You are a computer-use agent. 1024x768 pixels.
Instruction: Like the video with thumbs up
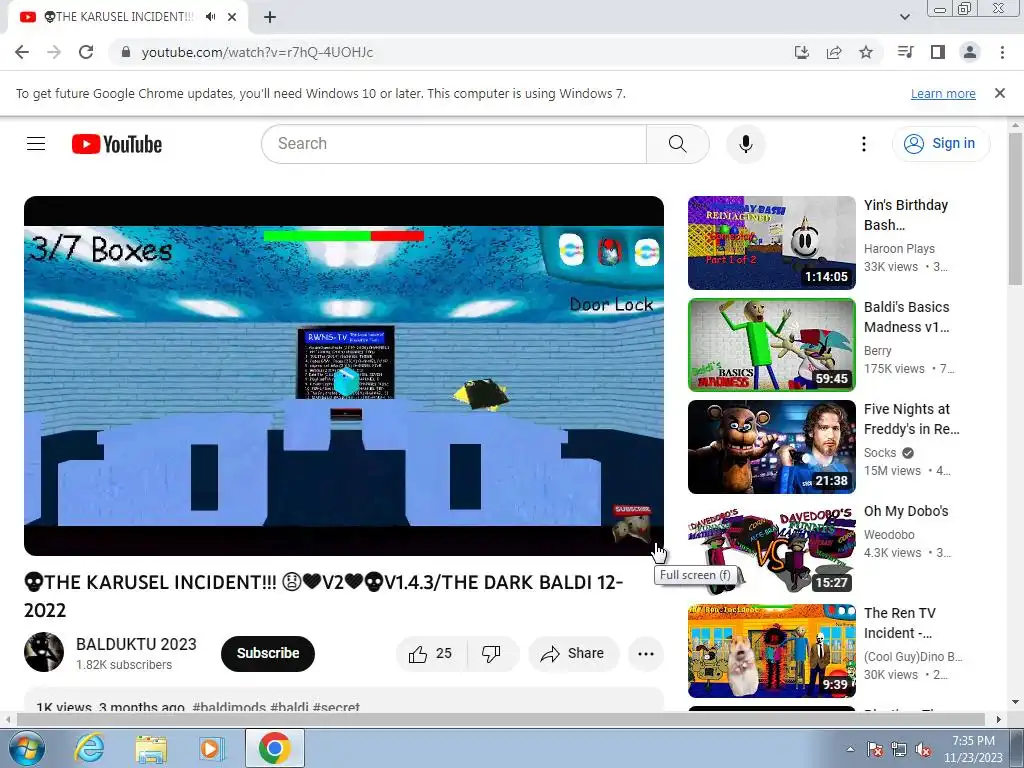(431, 653)
